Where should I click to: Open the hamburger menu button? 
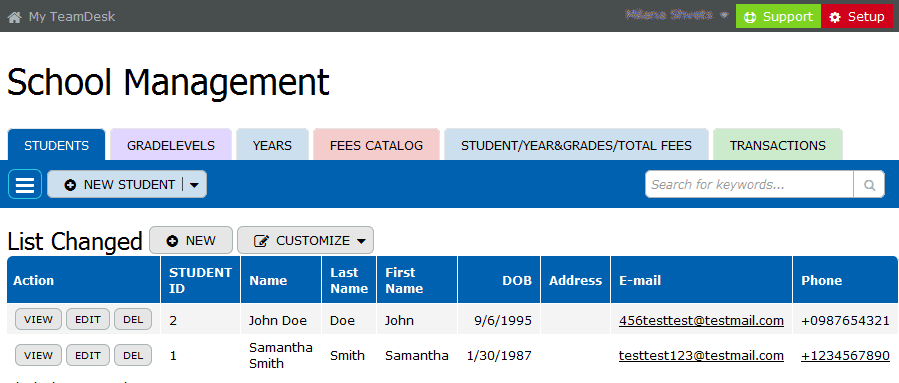click(x=25, y=184)
